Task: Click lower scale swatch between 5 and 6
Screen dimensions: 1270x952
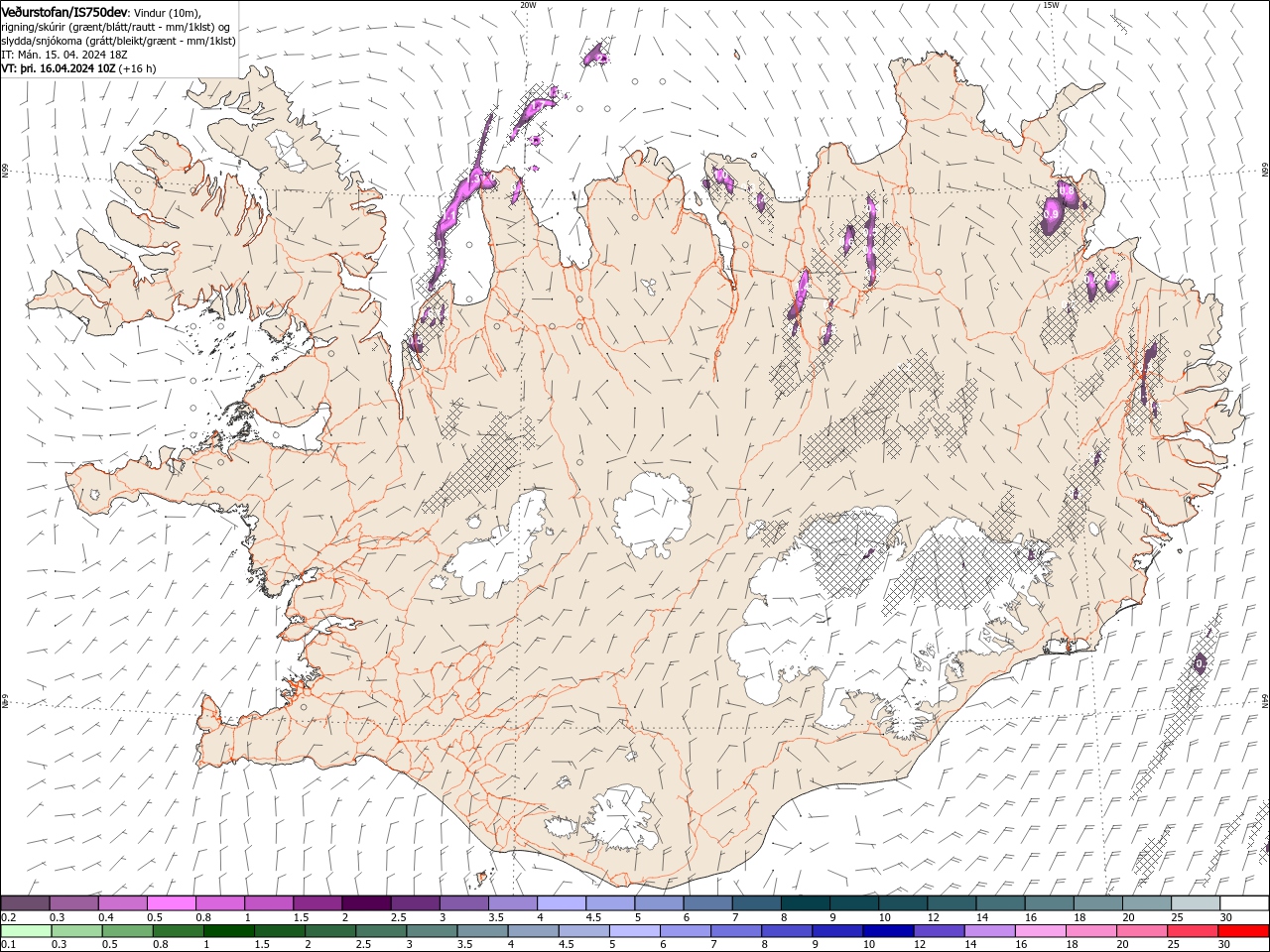Action: tap(635, 931)
